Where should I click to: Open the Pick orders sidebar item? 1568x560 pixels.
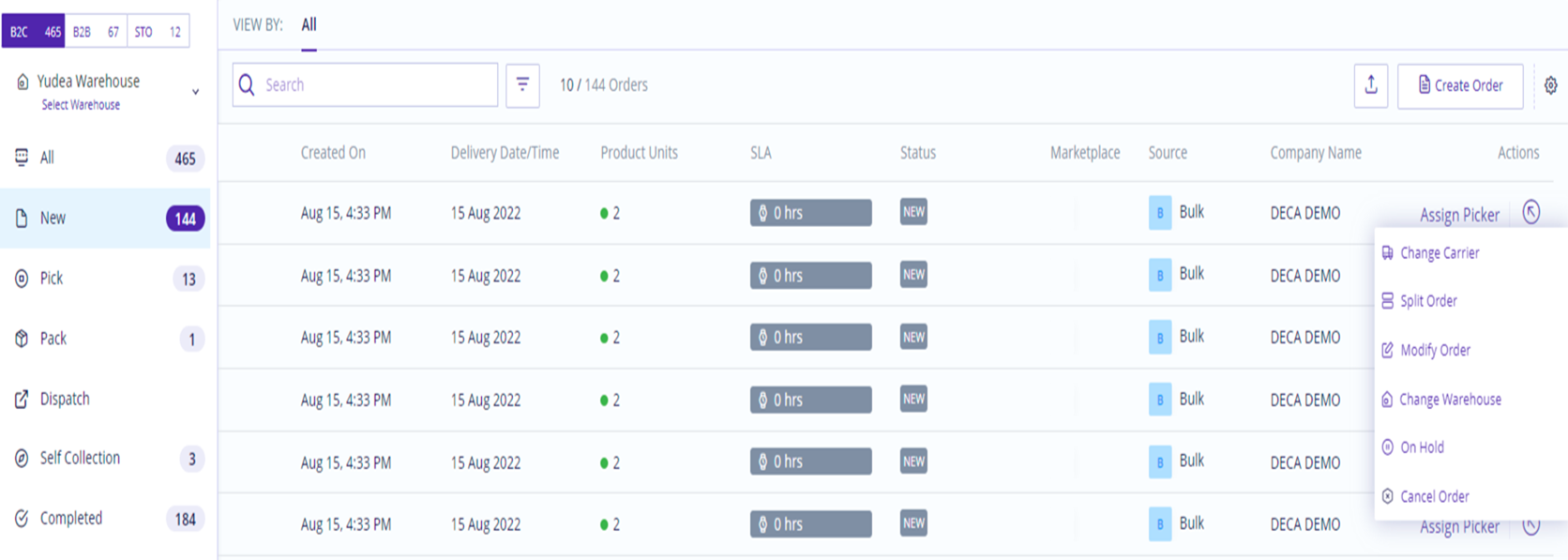52,279
